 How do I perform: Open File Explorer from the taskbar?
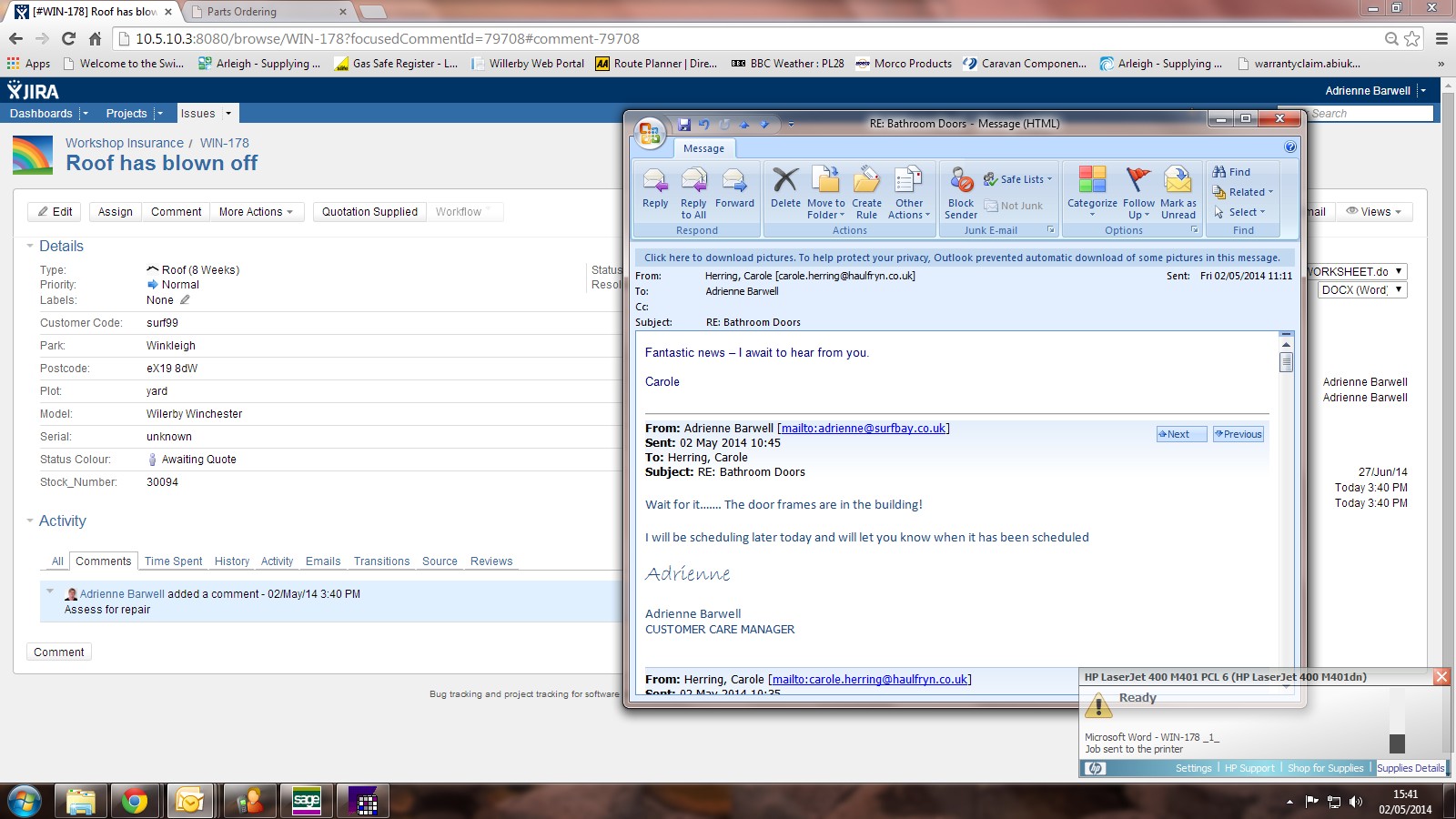(80, 801)
